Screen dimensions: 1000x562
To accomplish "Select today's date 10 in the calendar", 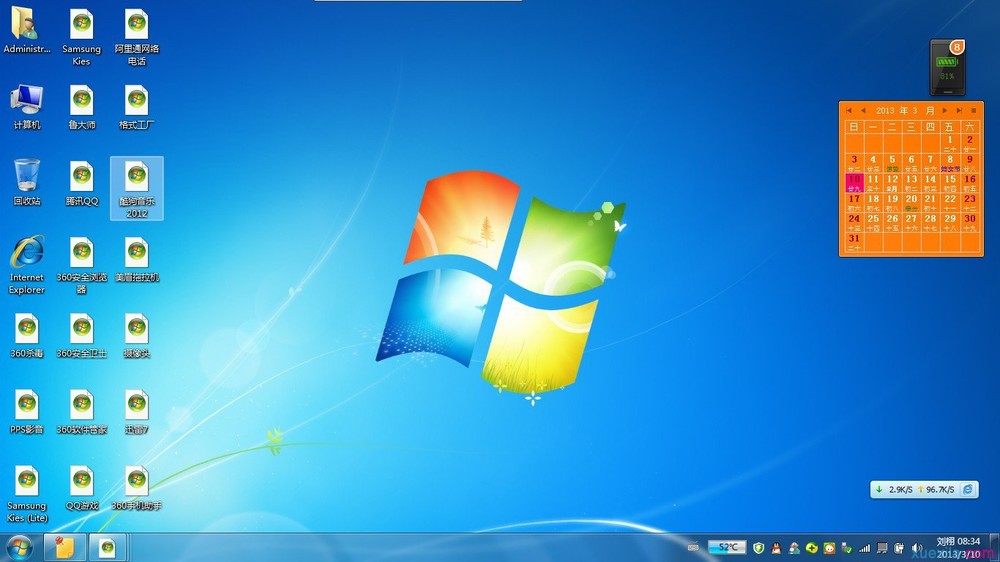I will pos(855,182).
